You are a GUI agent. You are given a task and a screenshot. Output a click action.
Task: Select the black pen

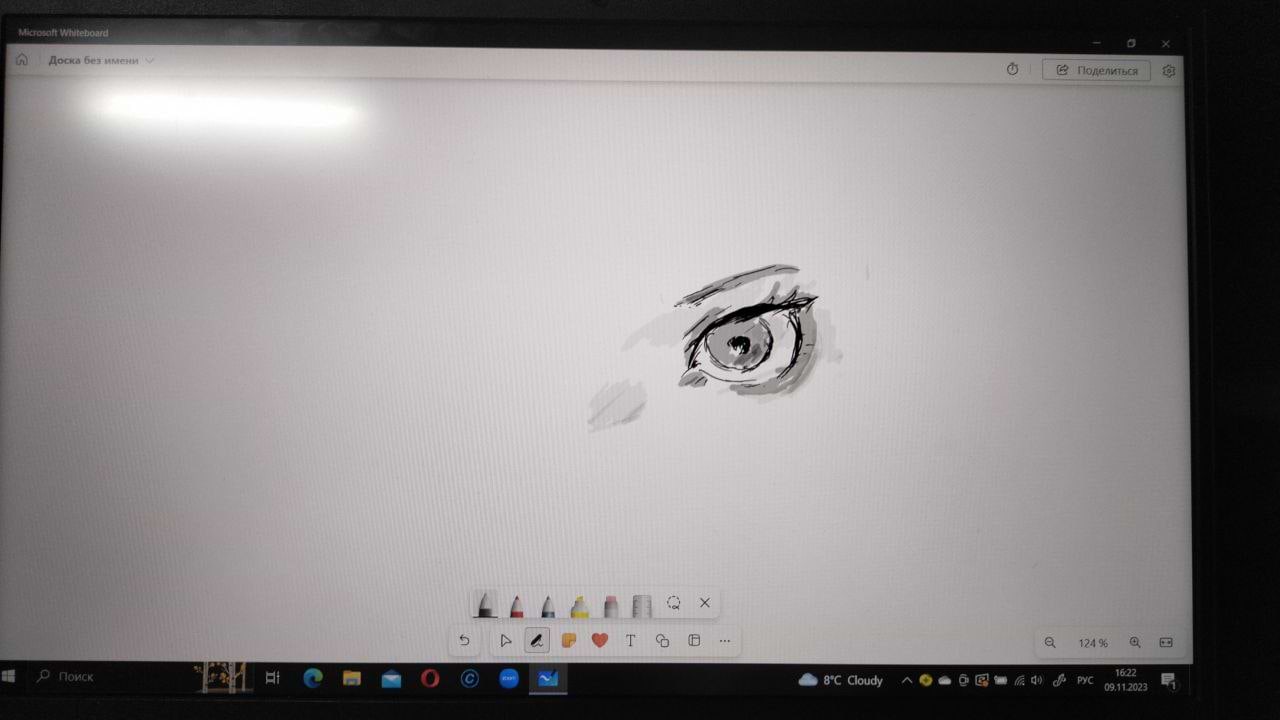pos(485,604)
